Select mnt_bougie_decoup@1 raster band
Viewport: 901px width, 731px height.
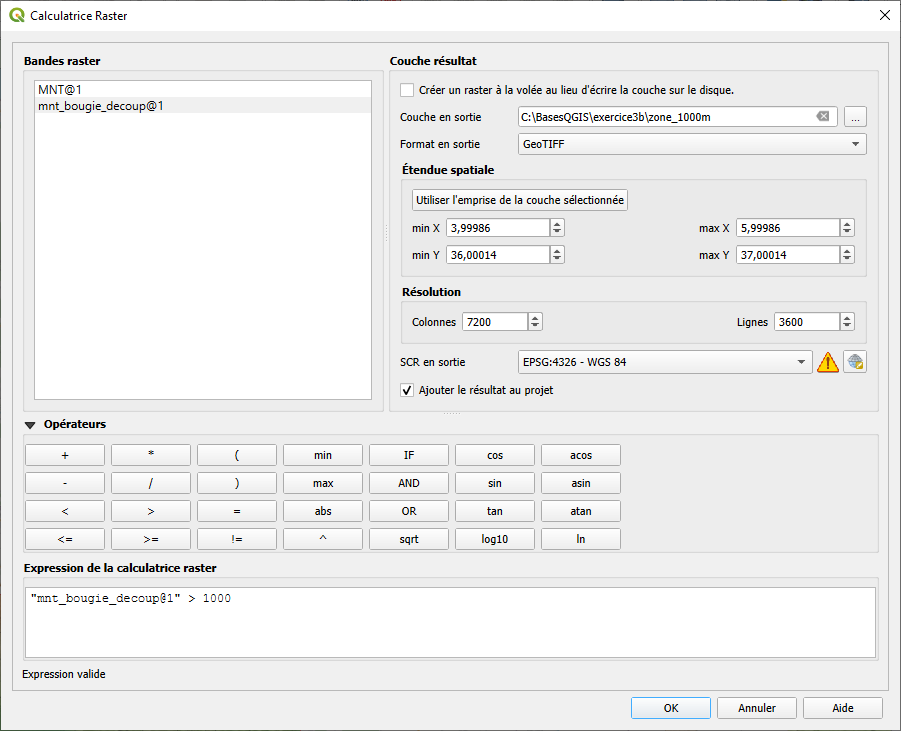tap(100, 105)
